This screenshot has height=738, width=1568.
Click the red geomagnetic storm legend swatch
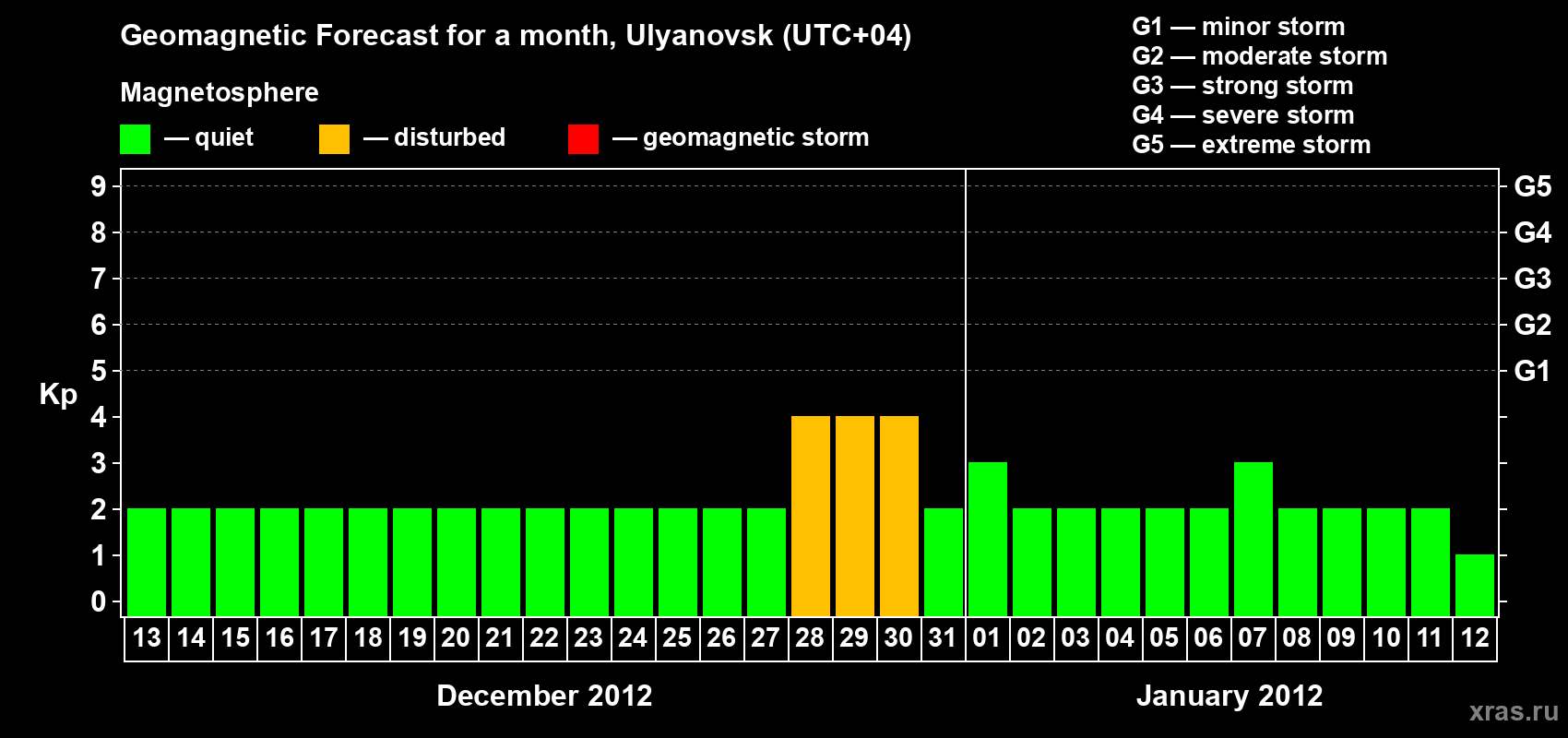(583, 139)
